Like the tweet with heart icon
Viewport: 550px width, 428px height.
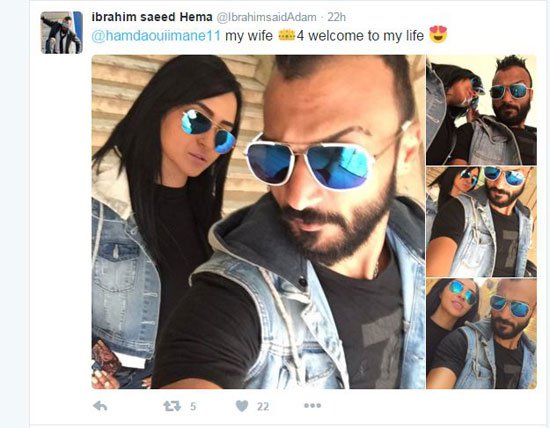242,406
